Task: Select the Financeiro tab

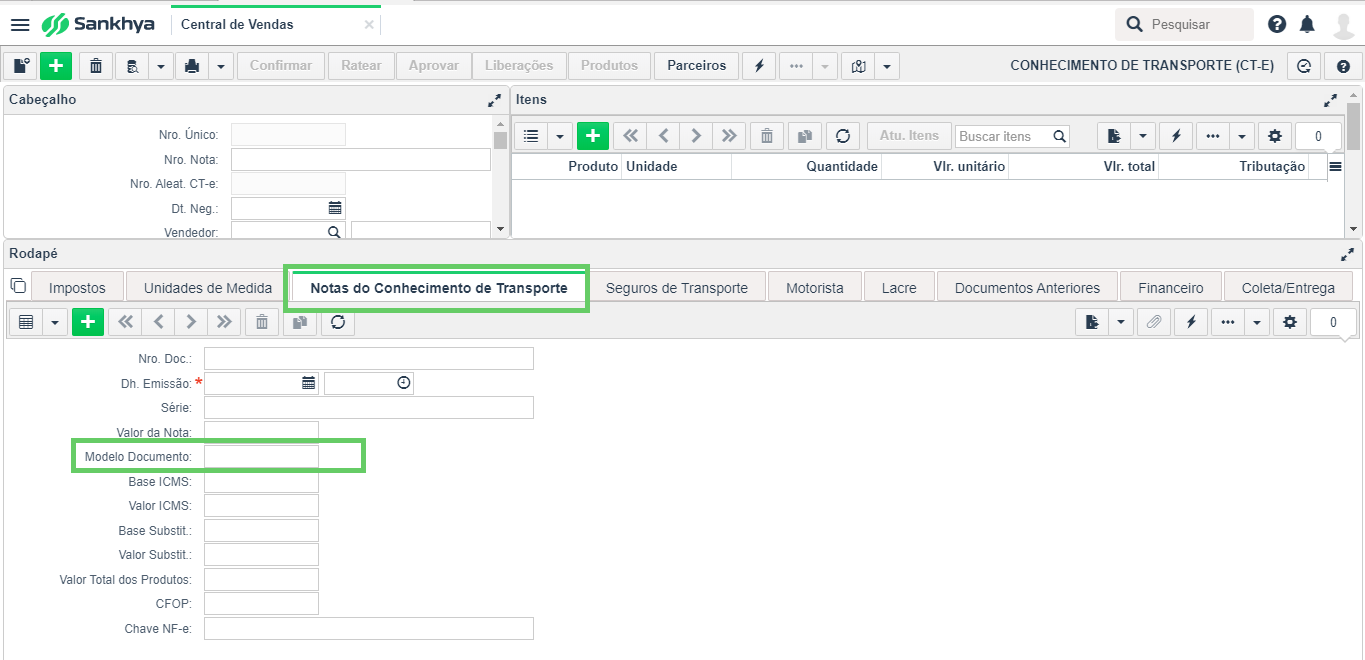Action: coord(1171,288)
